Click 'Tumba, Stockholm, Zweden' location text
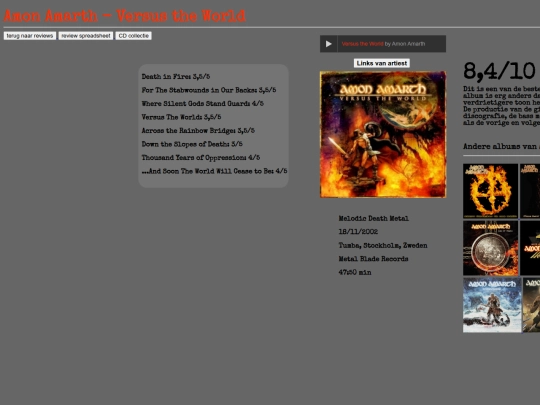The height and width of the screenshot is (405, 540). click(383, 245)
